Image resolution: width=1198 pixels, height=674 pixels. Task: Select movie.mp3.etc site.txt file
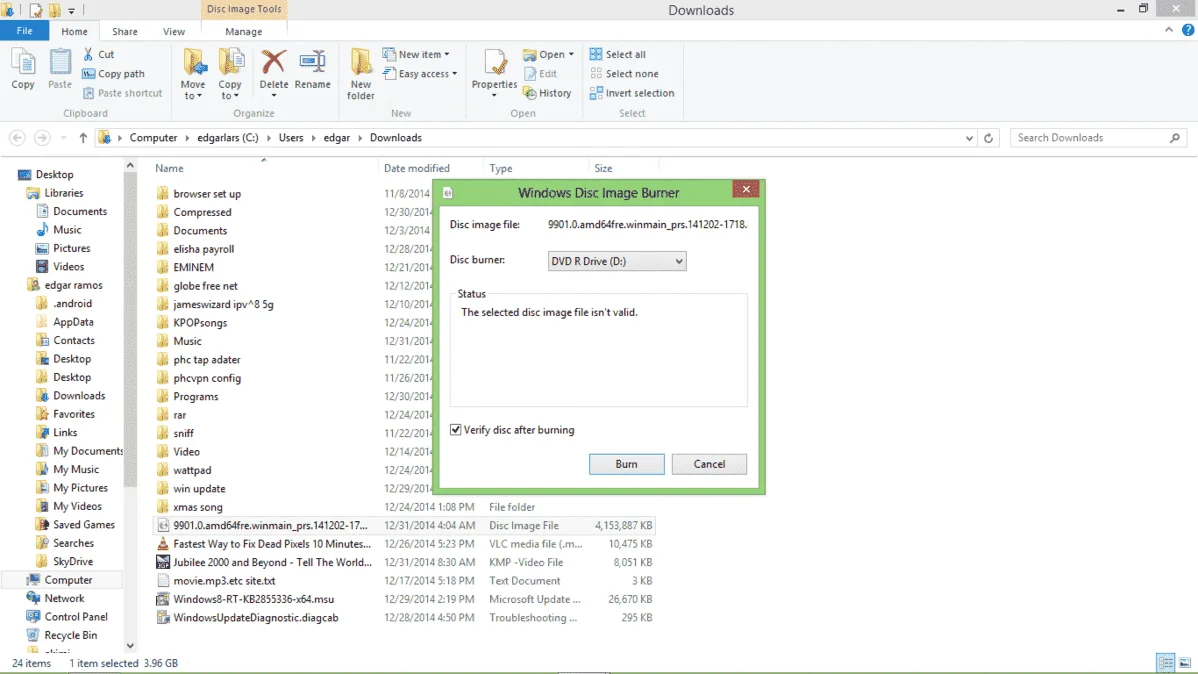tap(224, 581)
